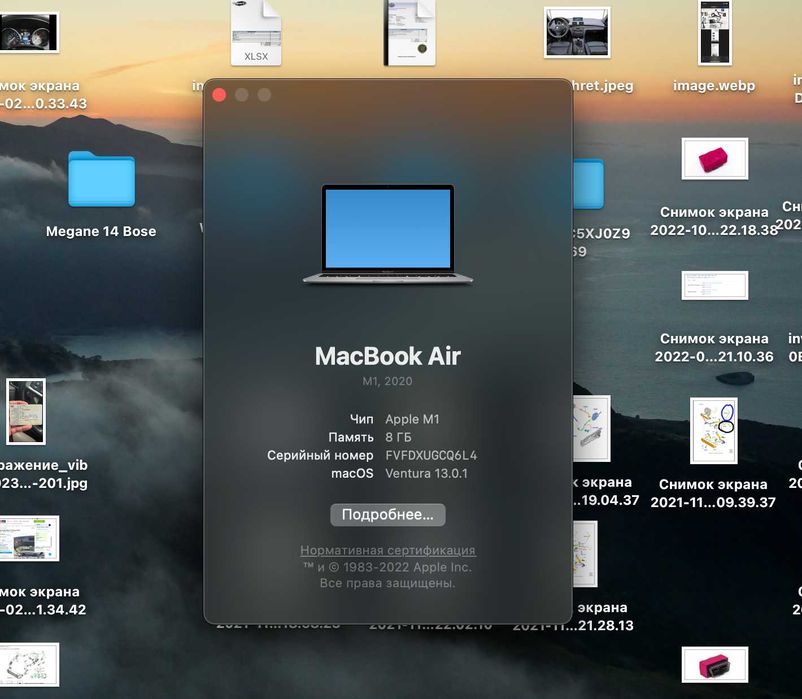Open the Нормативная сертификация link
The image size is (802, 699).
(x=388, y=550)
